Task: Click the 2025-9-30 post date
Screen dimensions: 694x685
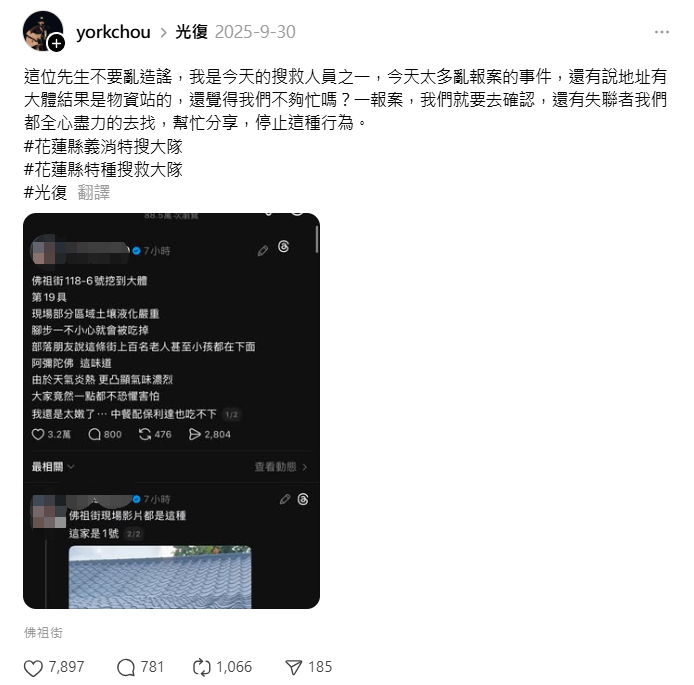Action: tap(255, 32)
